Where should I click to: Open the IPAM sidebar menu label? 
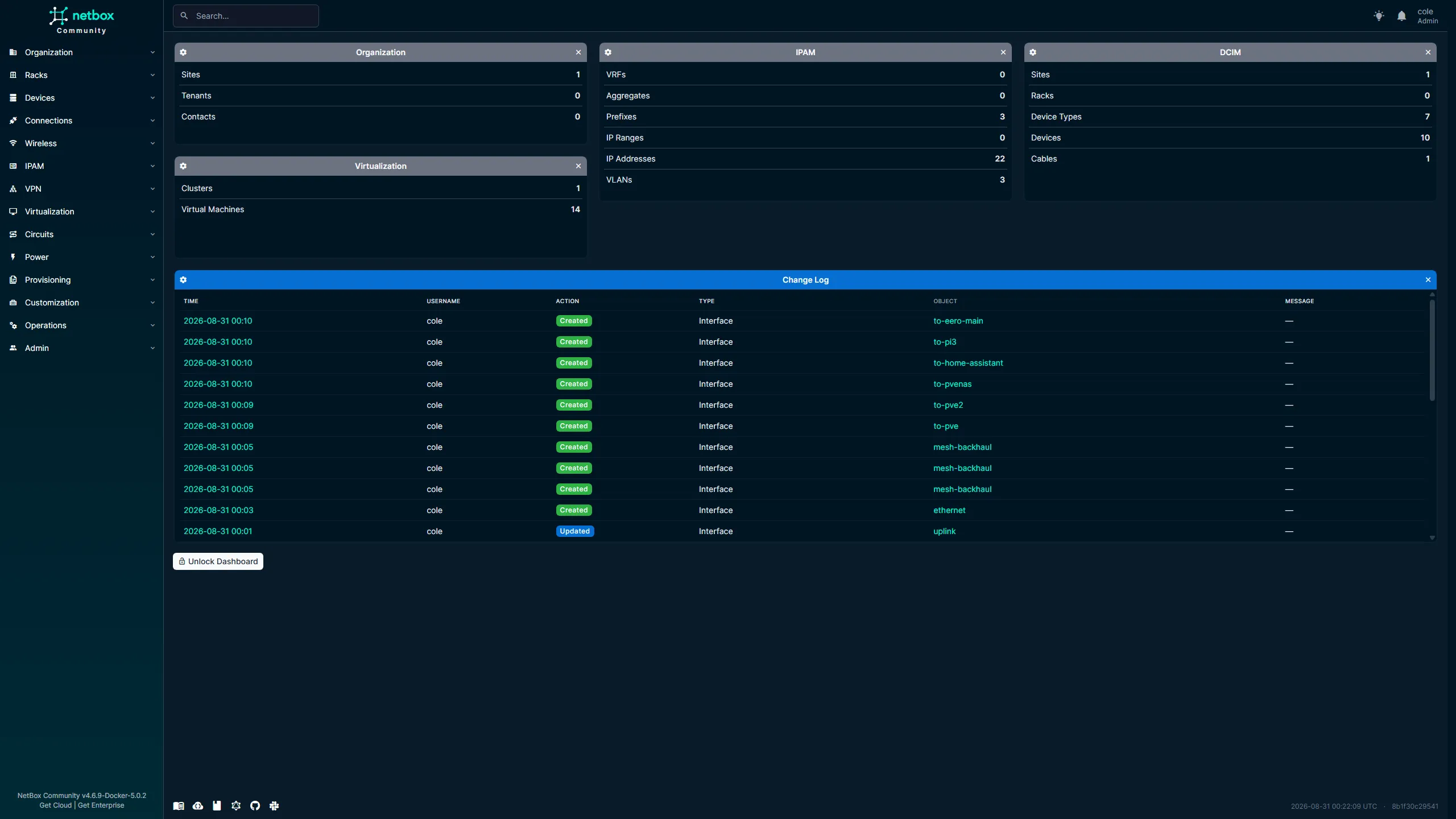point(34,166)
